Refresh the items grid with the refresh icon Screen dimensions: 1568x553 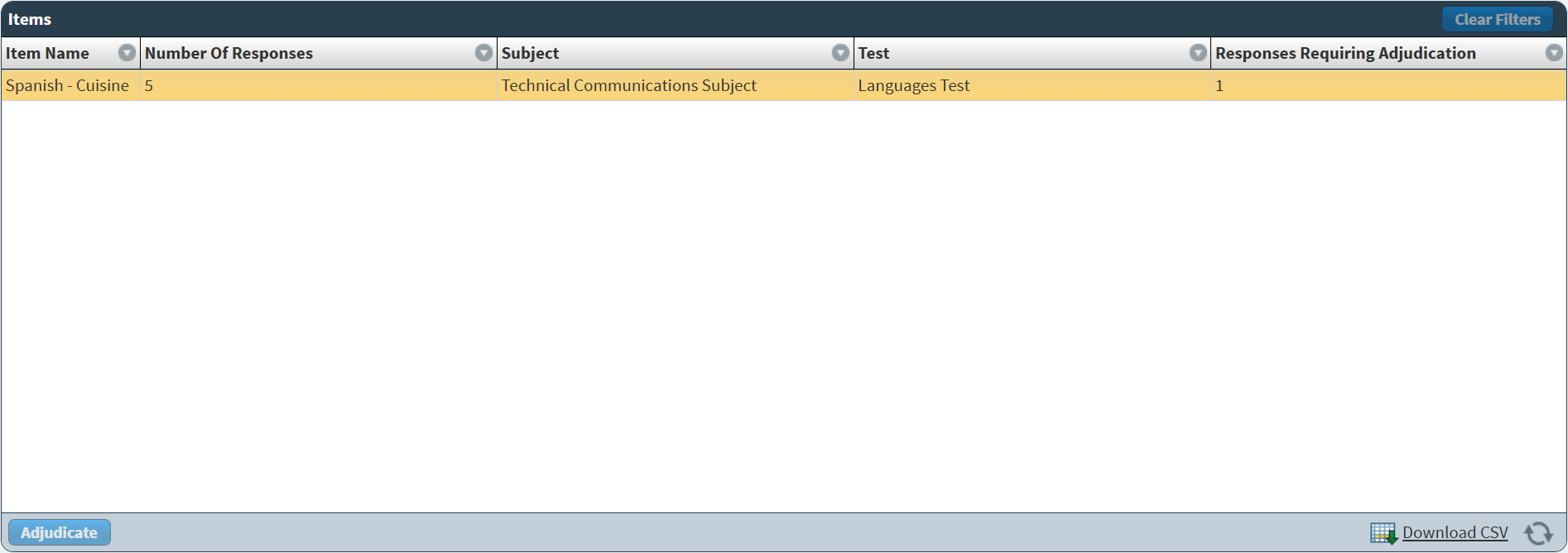(x=1538, y=533)
